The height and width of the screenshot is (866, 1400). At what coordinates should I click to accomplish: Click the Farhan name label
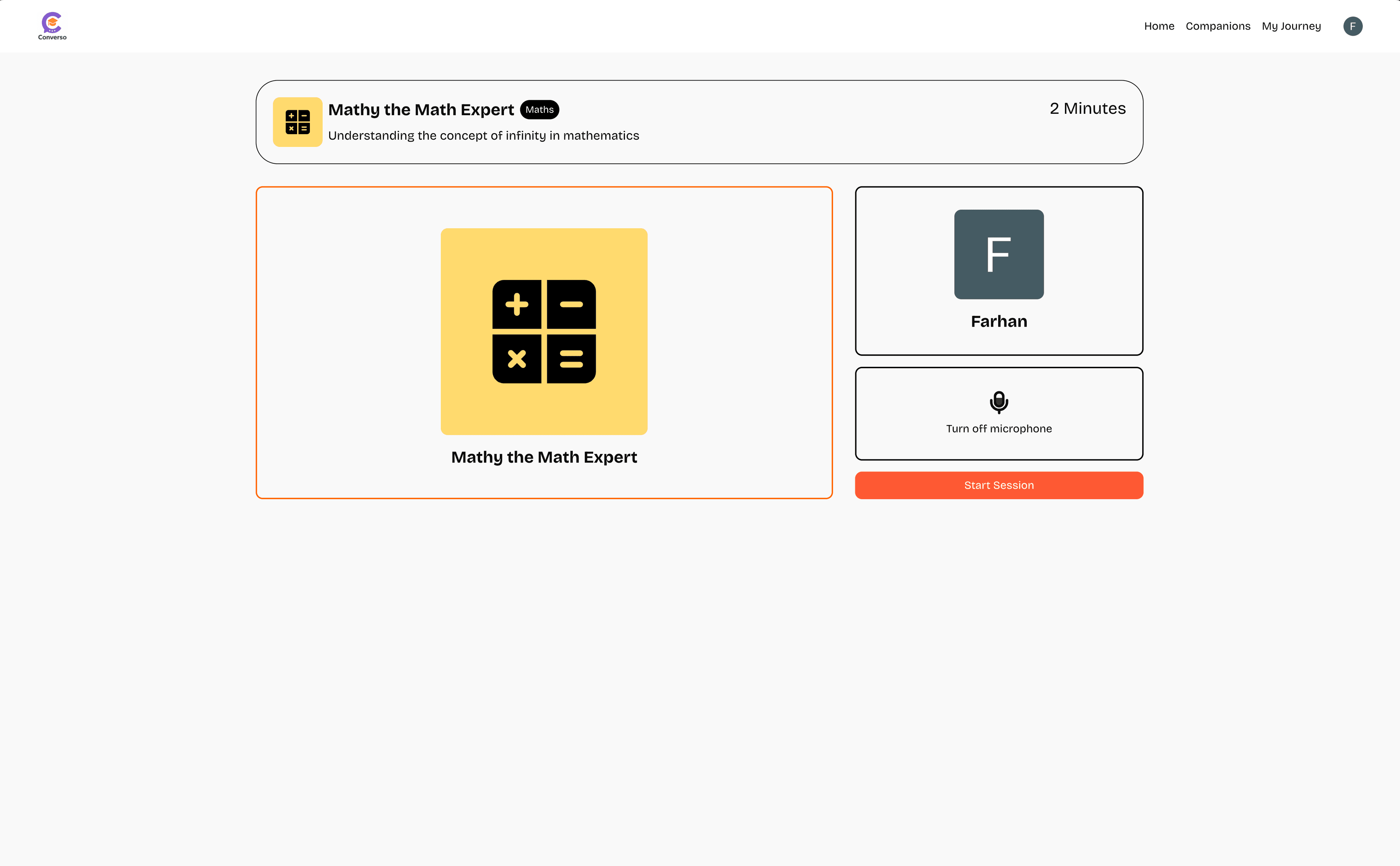[x=999, y=321]
